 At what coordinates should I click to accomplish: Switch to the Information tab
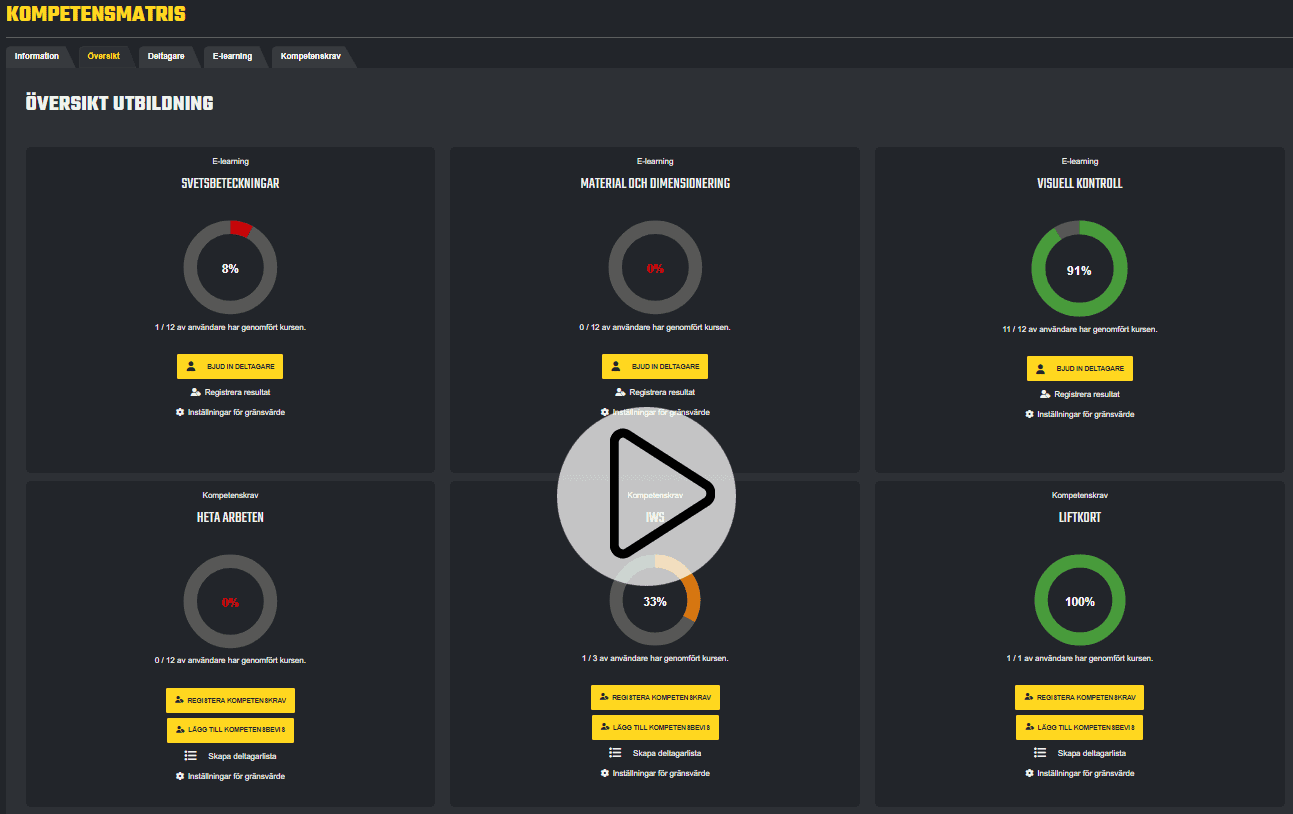(x=37, y=56)
